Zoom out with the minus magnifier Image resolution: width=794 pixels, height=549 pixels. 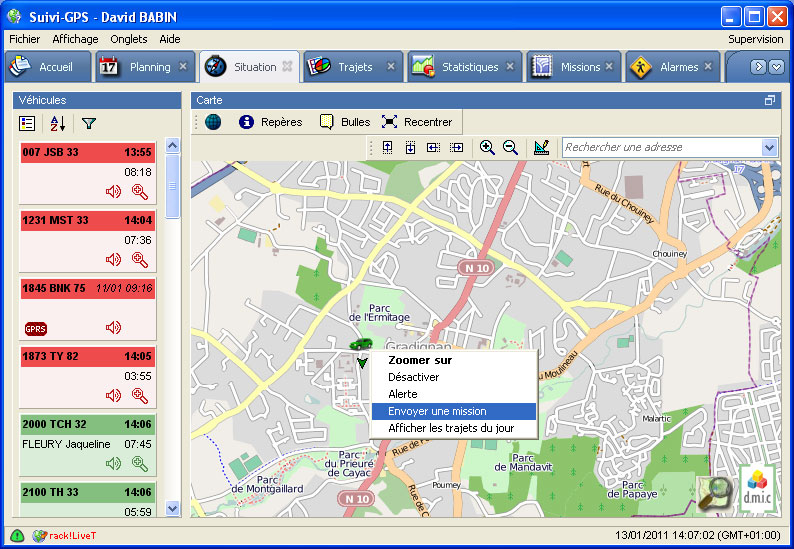click(x=510, y=147)
